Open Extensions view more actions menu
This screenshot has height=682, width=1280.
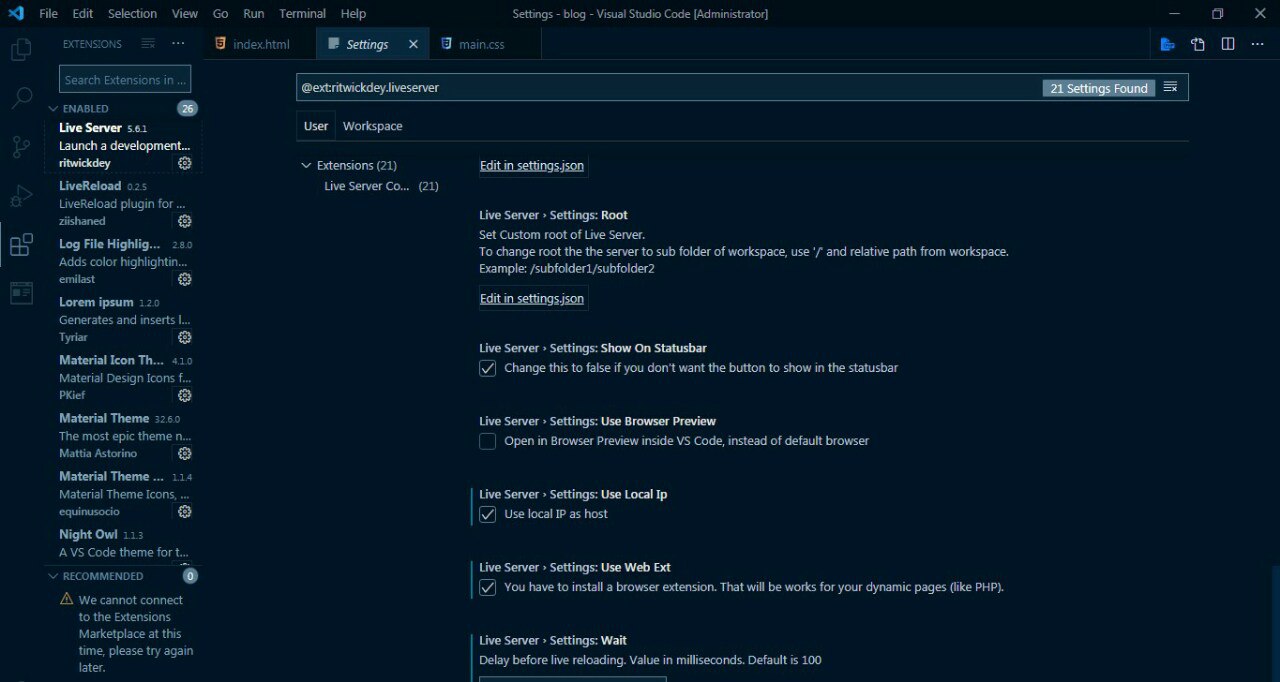pos(178,44)
